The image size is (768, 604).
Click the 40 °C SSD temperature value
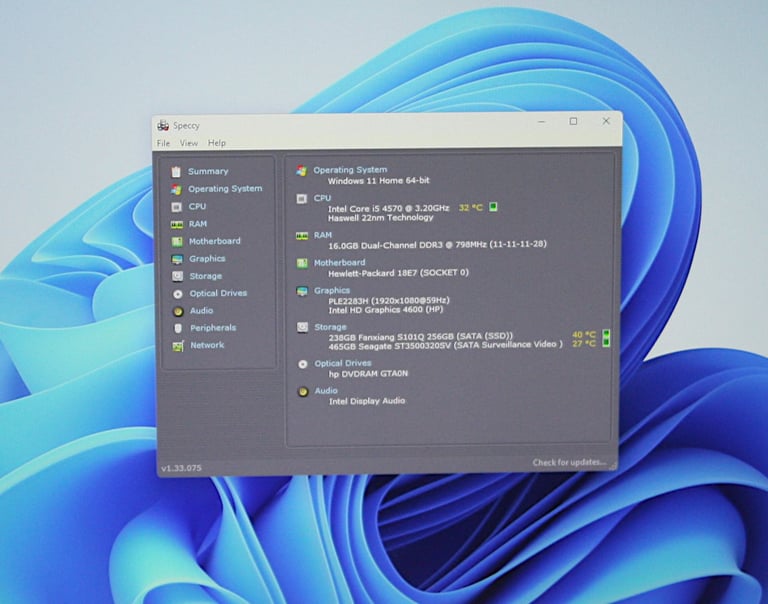[584, 335]
